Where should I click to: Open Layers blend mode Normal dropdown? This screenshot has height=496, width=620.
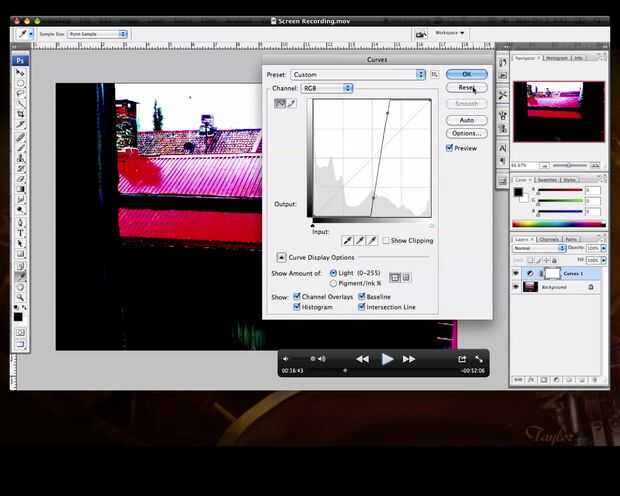coord(539,248)
